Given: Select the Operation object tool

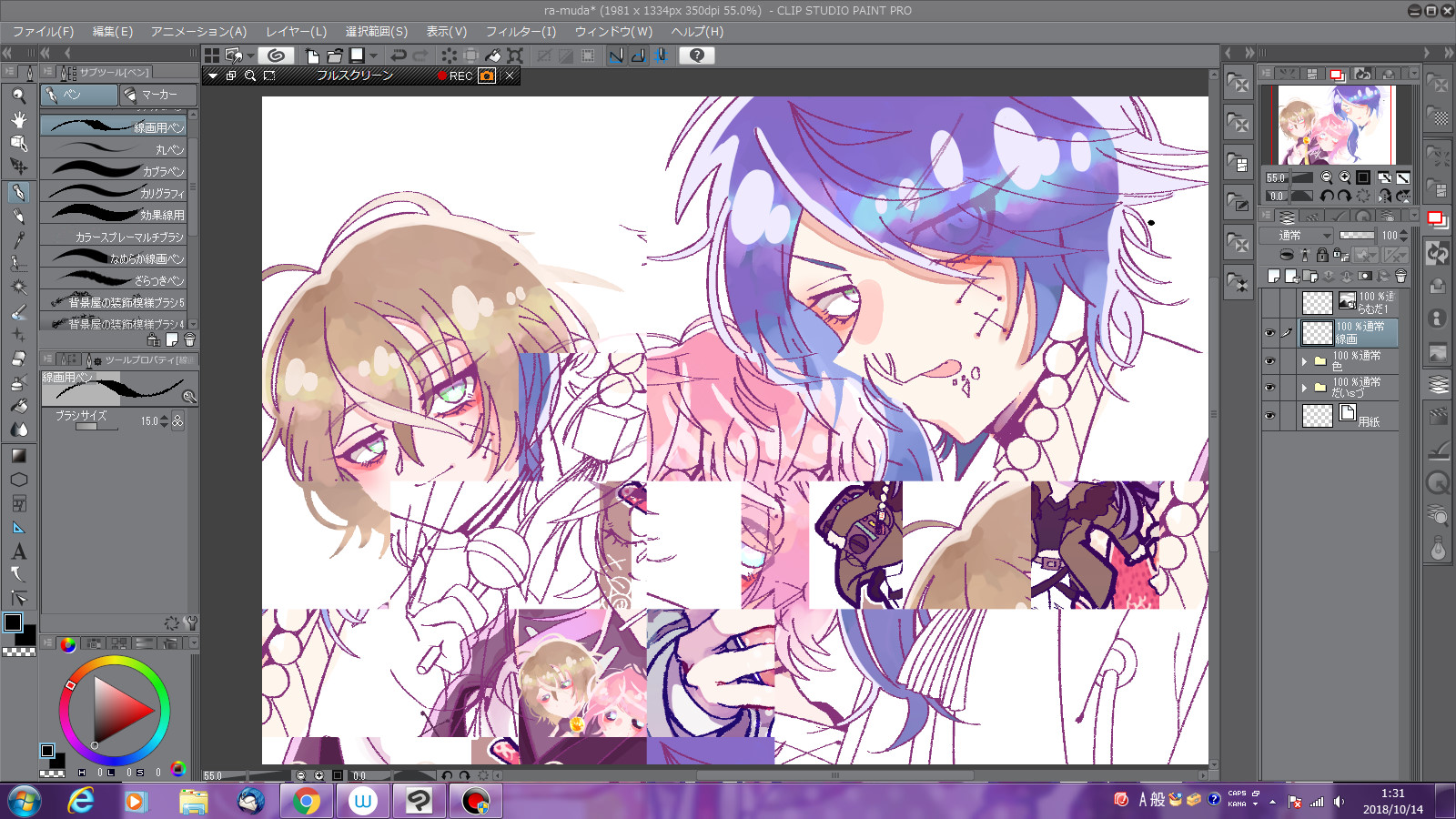Looking at the screenshot, I should click(18, 143).
